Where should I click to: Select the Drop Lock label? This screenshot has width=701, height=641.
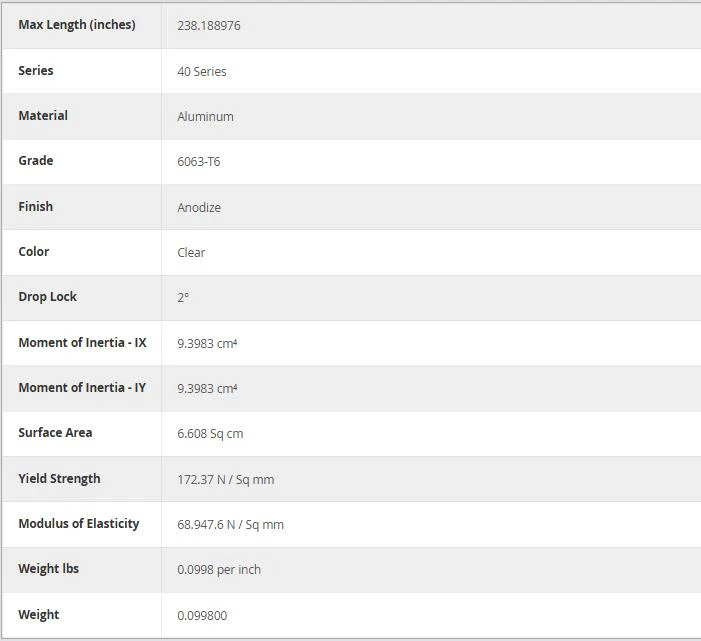click(47, 297)
